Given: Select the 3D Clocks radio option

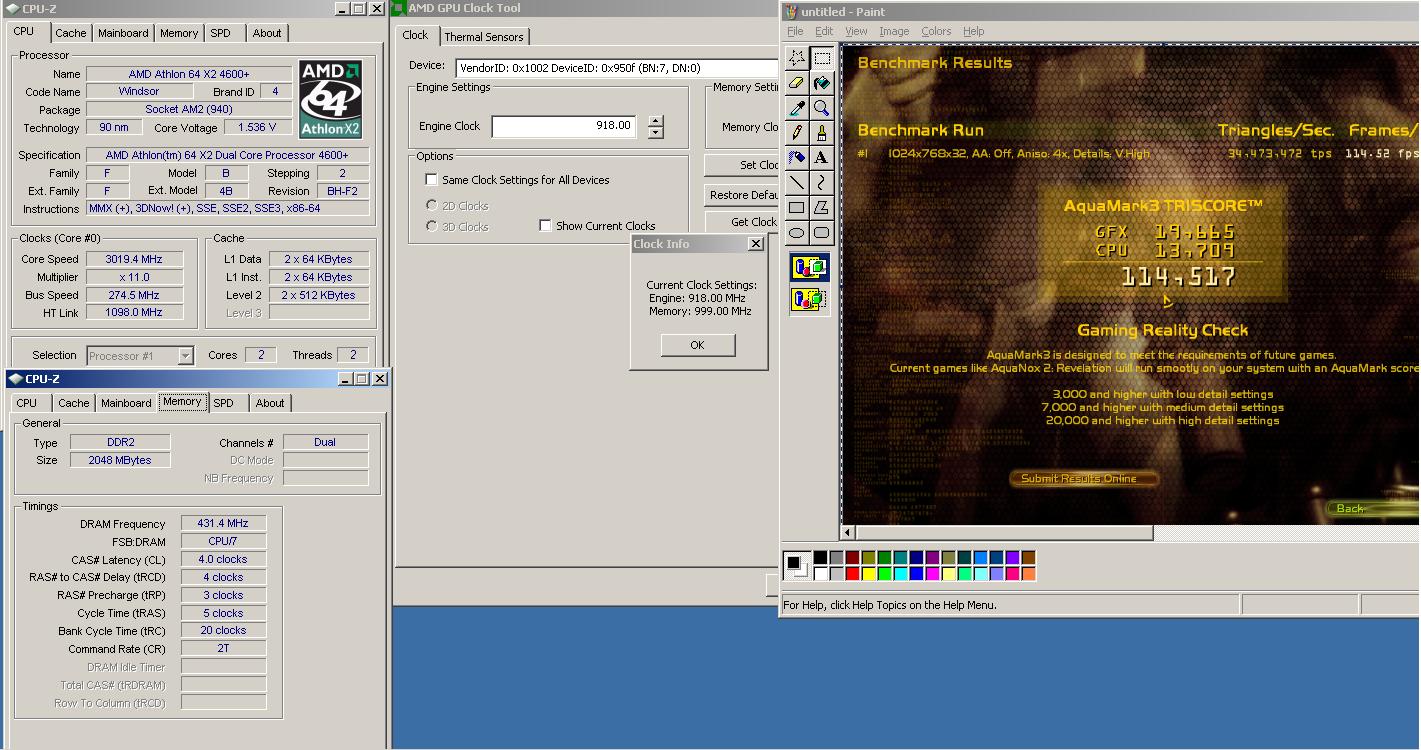Looking at the screenshot, I should 432,226.
